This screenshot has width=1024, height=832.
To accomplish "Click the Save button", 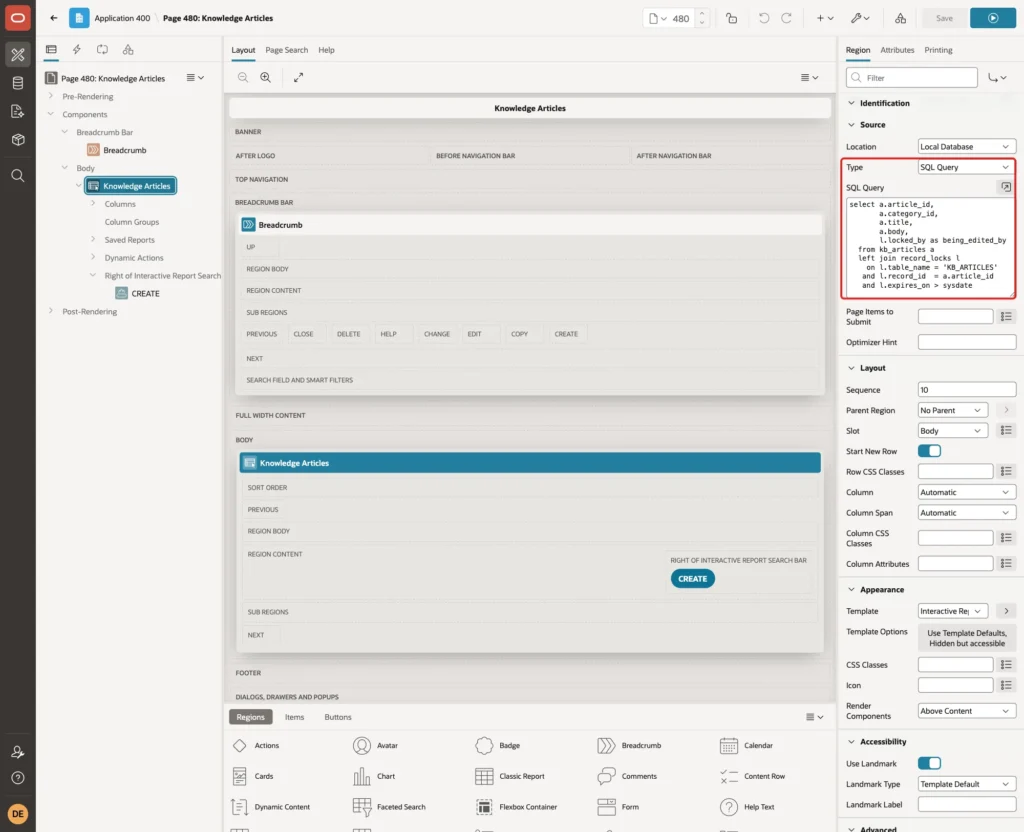I will coord(944,18).
